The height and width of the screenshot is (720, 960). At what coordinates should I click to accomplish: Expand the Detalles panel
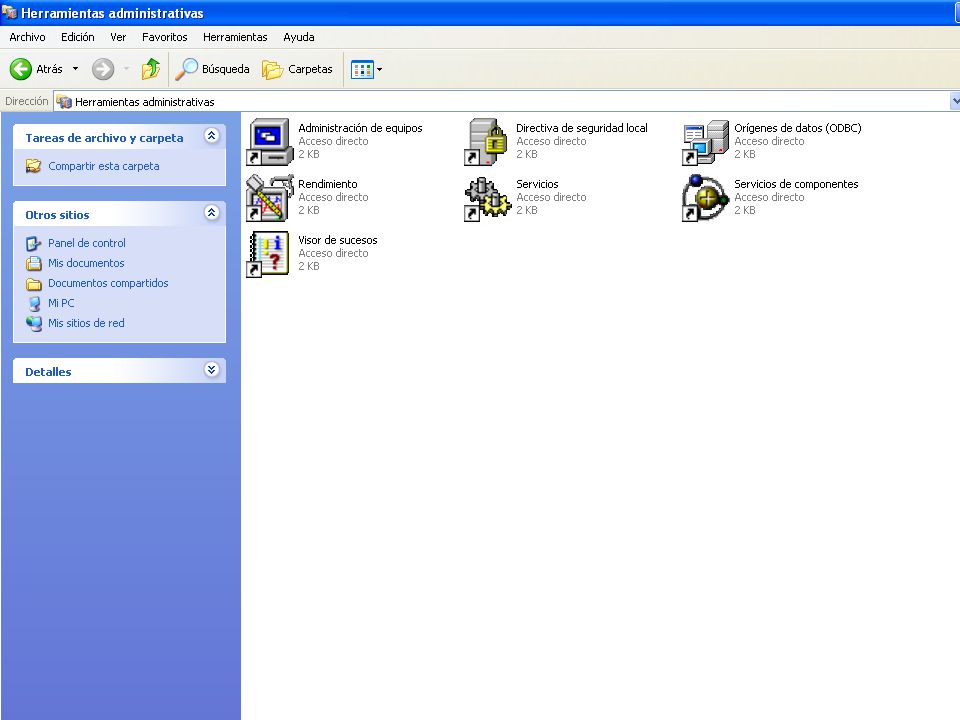211,369
